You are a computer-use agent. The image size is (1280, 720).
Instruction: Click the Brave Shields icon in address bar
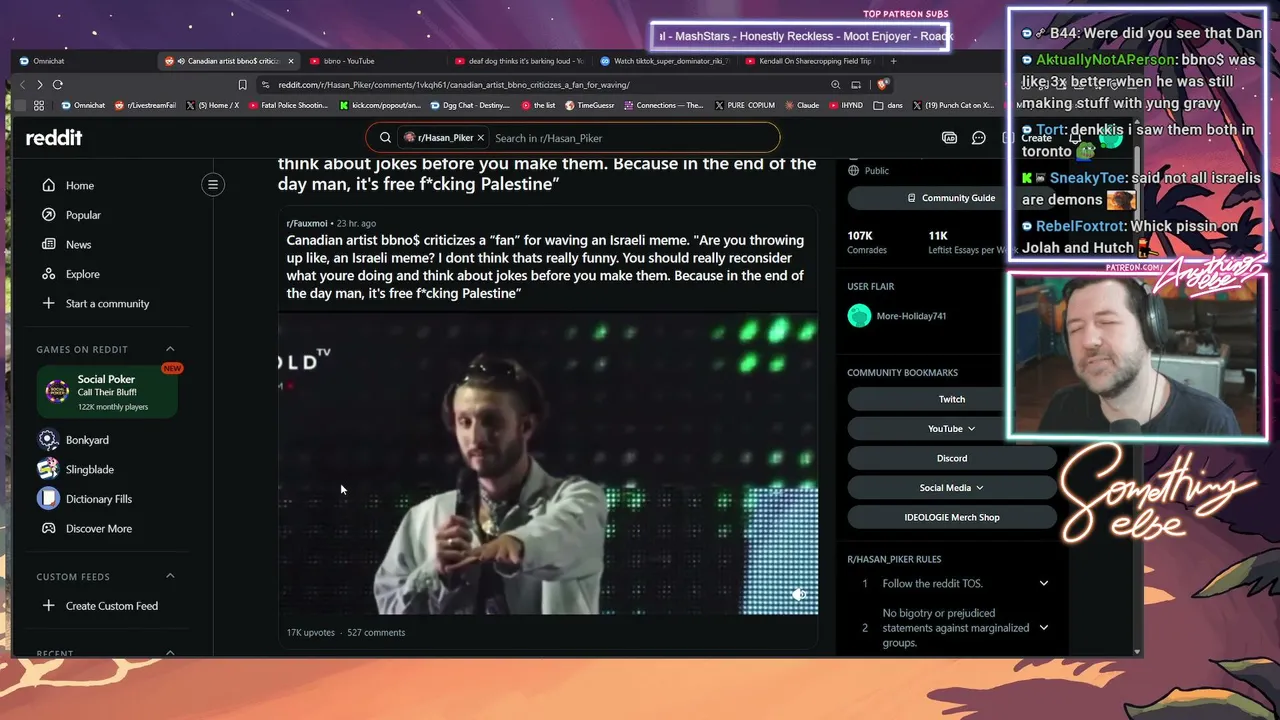[x=882, y=85]
